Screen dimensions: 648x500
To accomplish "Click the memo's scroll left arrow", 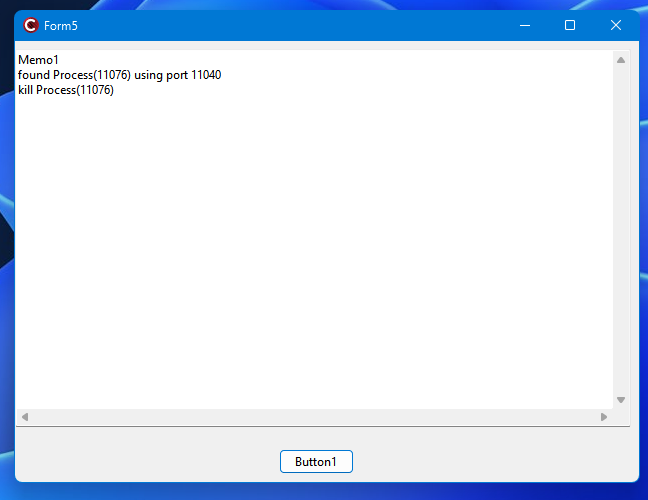I will click(x=25, y=417).
